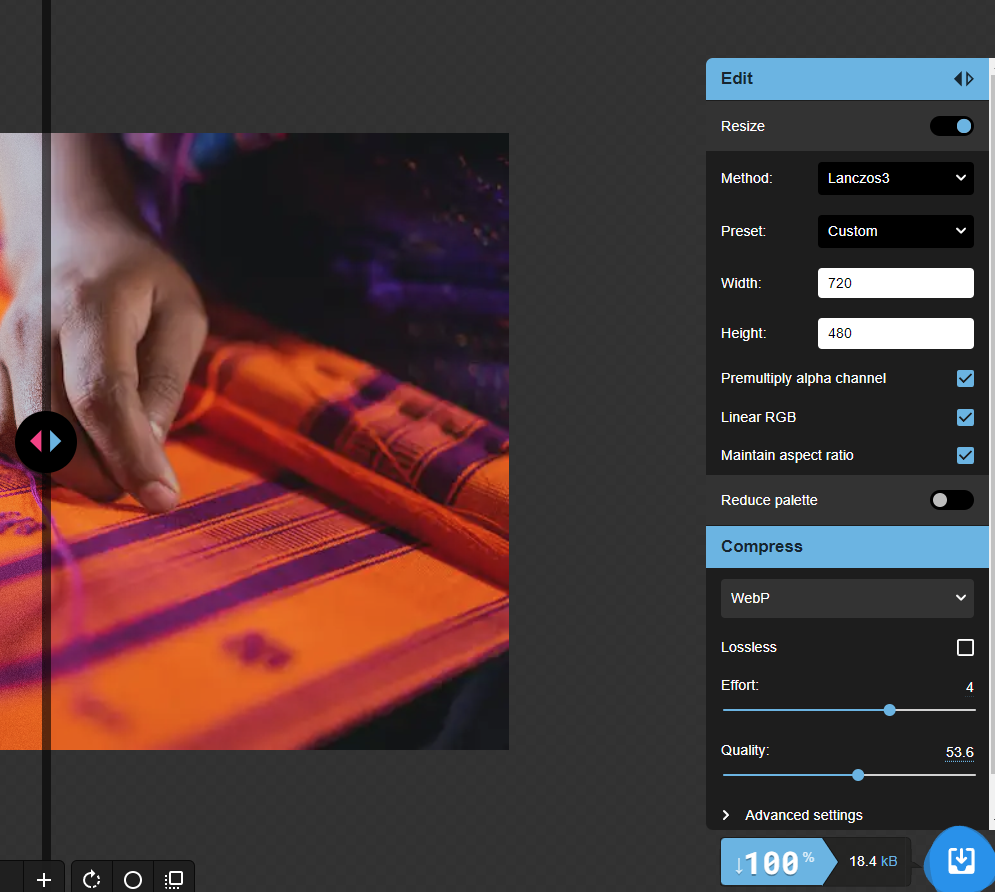Uncheck Premultiply alpha channel
This screenshot has width=995, height=892.
(x=965, y=378)
